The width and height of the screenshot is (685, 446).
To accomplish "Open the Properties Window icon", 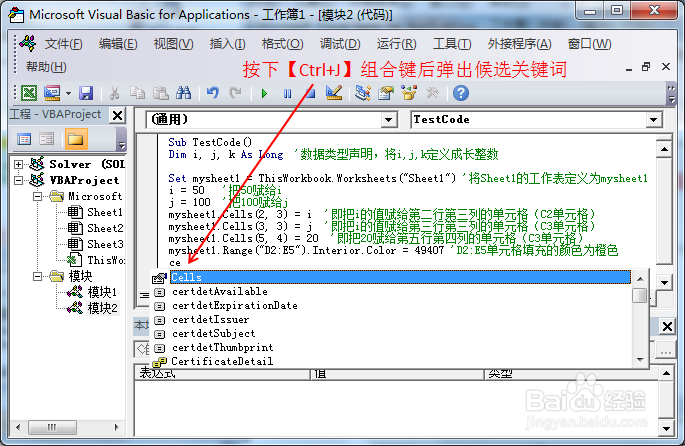I will tap(386, 93).
